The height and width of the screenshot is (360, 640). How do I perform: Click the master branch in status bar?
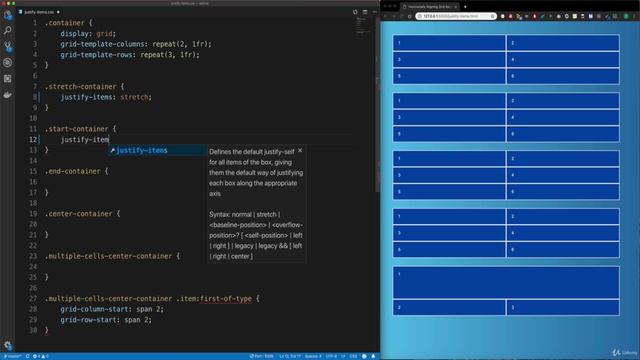[x=12, y=356]
